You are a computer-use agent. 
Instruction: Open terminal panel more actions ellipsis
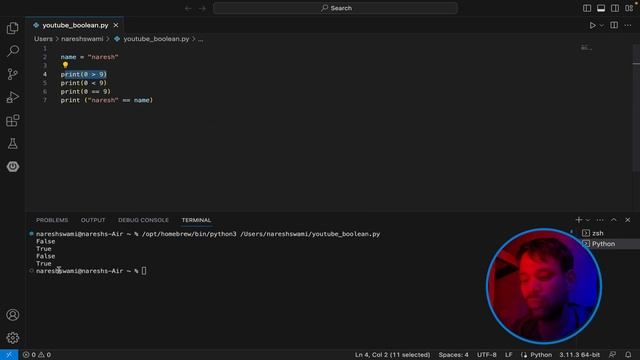(600, 220)
